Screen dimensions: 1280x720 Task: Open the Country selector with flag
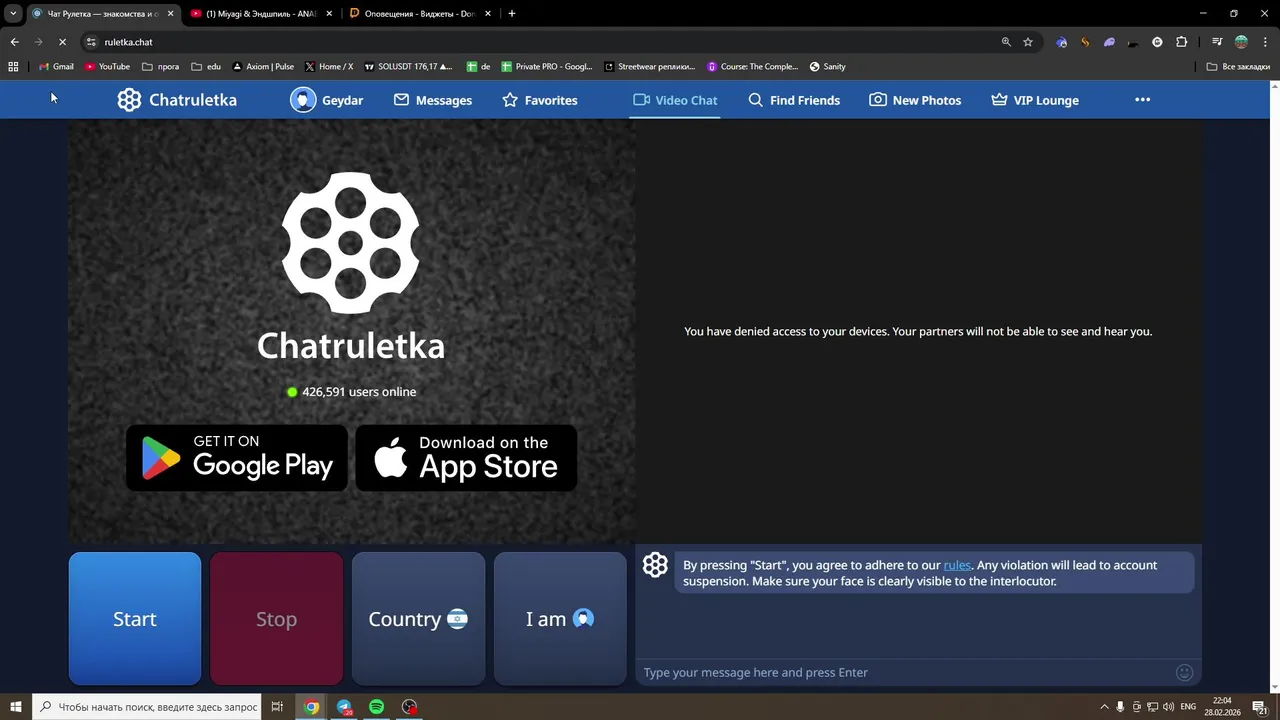[418, 619]
